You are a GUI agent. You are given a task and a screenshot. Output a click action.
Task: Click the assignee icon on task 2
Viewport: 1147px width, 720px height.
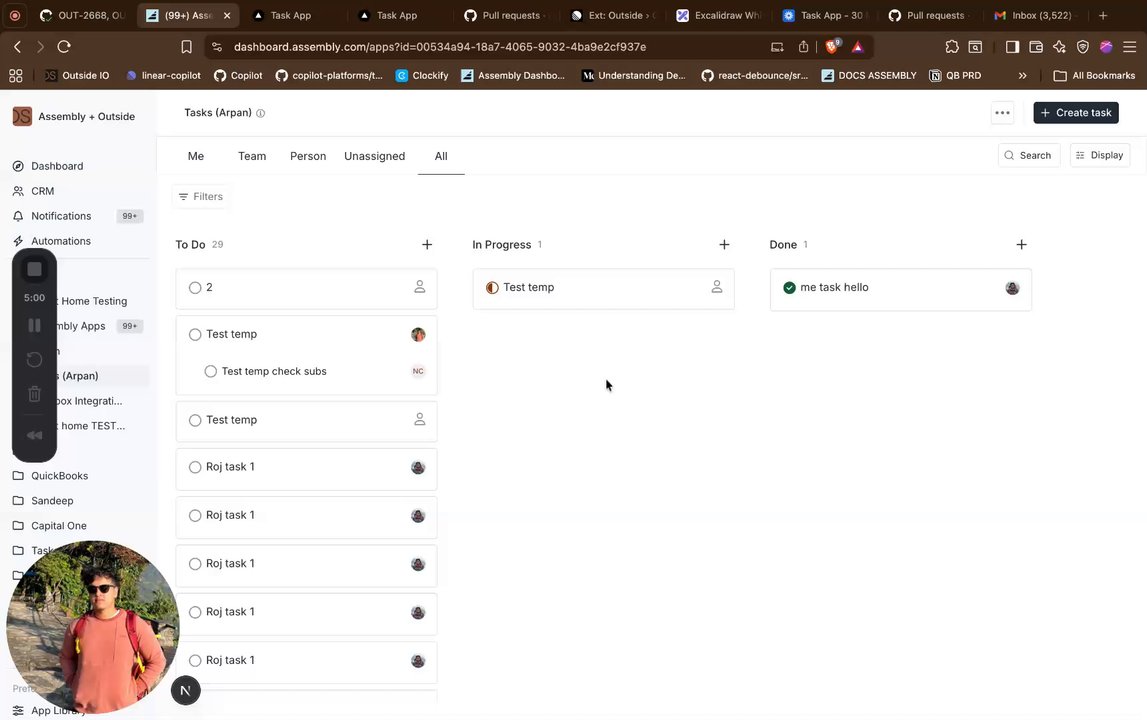point(419,287)
